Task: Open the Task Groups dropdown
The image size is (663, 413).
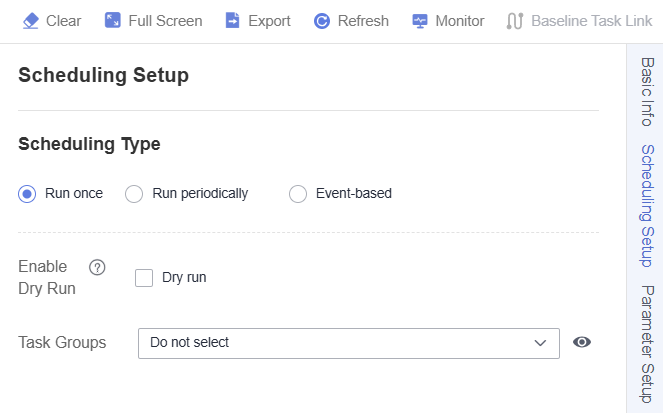Action: pyautogui.click(x=349, y=343)
